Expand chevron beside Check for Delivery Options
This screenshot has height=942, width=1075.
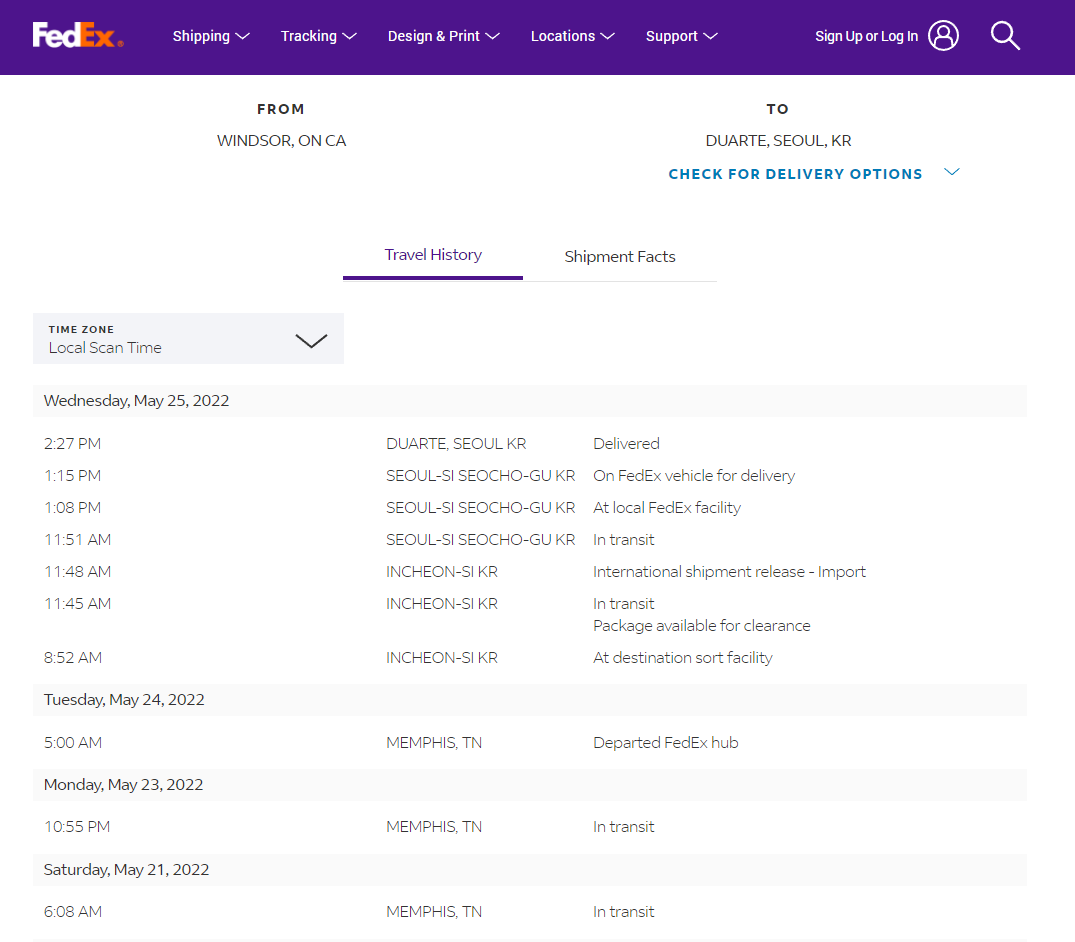tap(952, 172)
